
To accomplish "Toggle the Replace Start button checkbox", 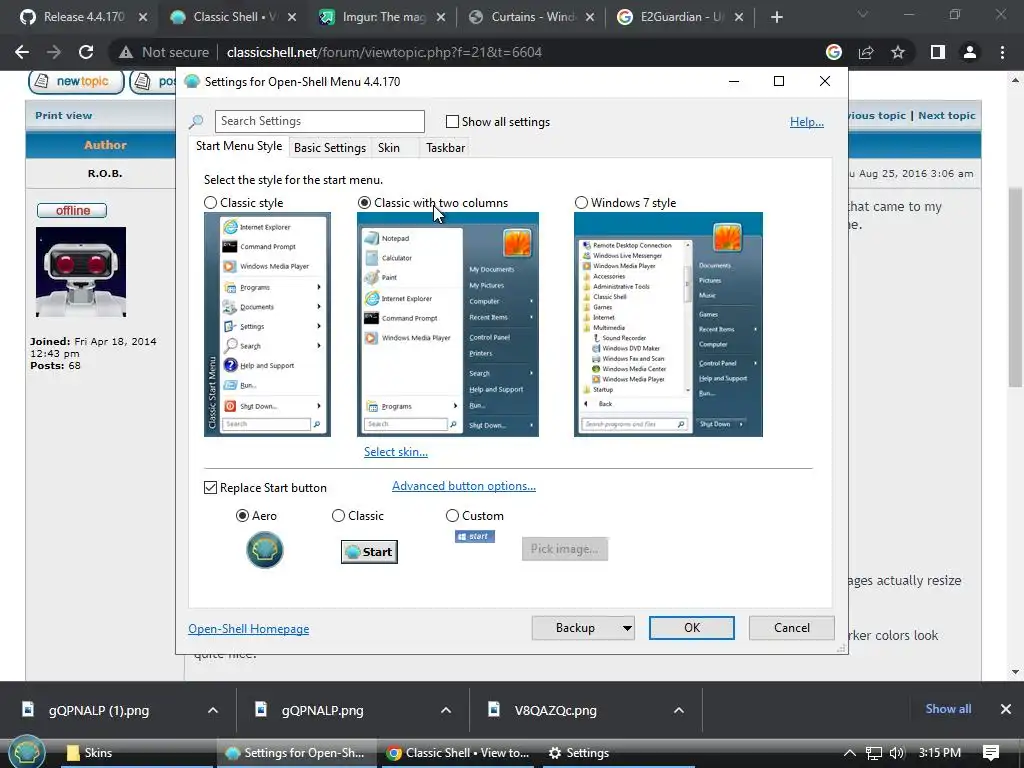I will point(210,488).
